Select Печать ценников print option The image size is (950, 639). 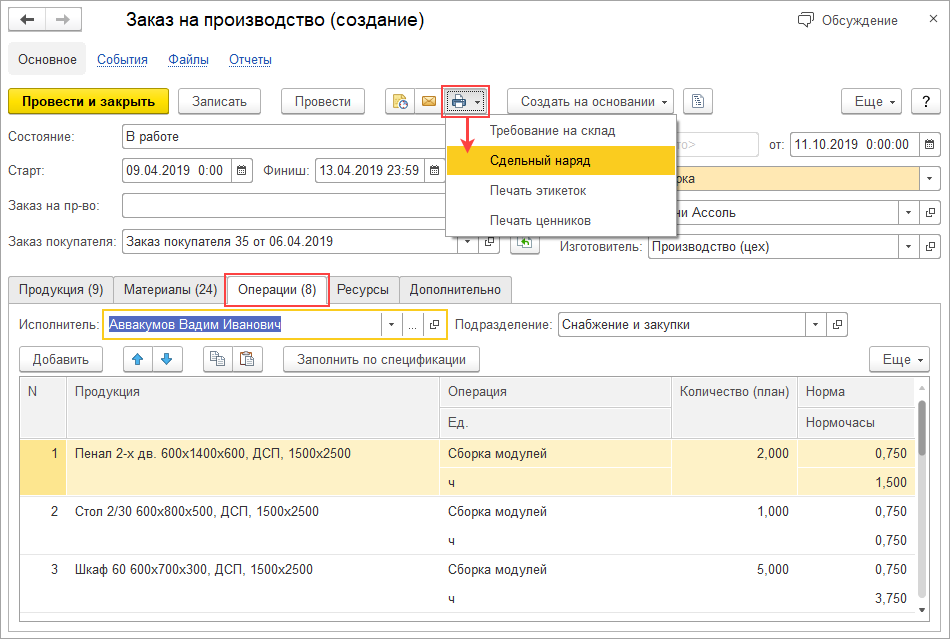tap(561, 220)
